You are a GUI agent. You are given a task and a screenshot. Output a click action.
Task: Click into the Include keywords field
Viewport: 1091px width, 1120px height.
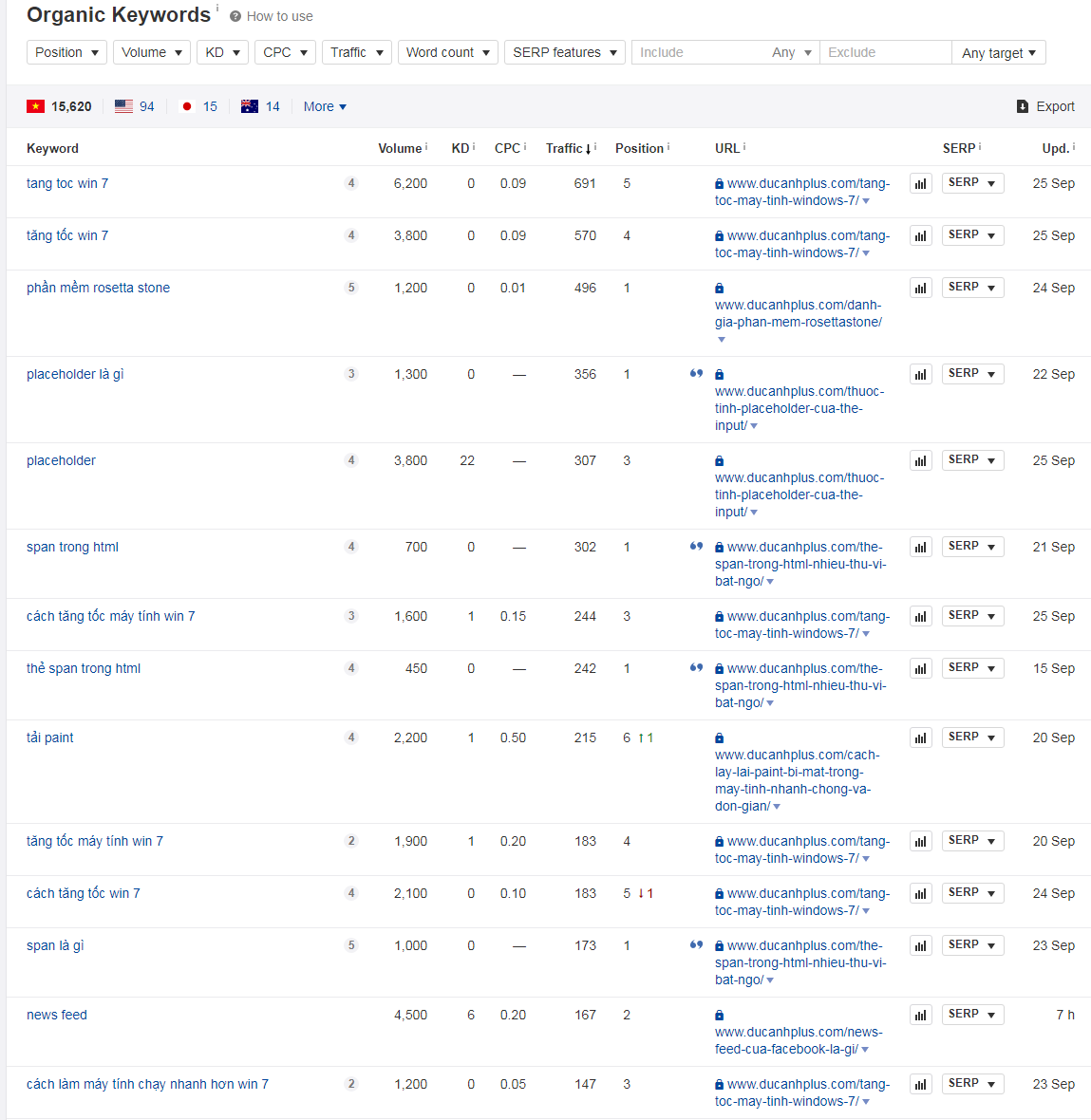(701, 52)
